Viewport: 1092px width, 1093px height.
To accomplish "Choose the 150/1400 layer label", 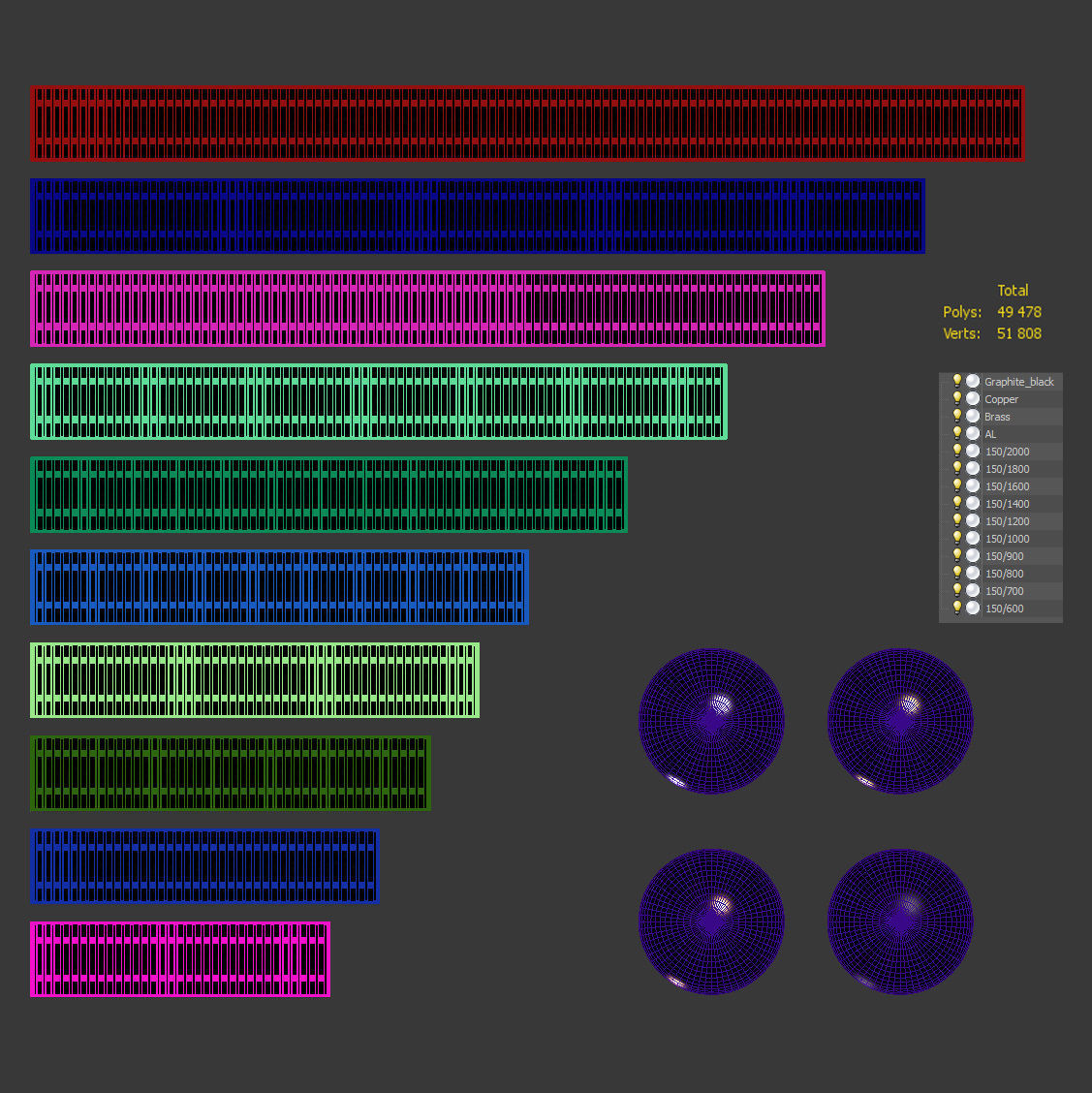I will (1007, 504).
